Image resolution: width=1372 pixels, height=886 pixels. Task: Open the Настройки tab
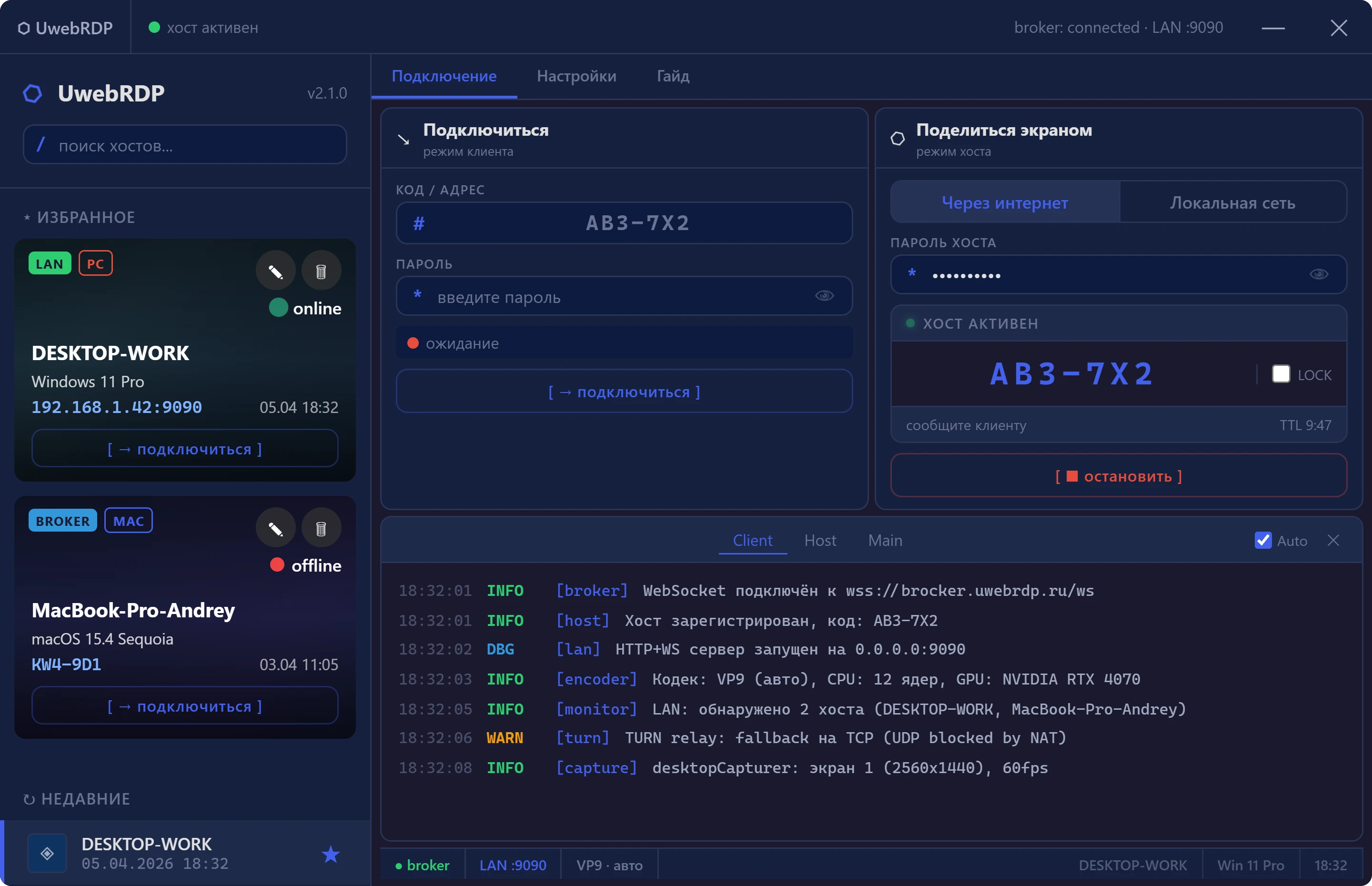[576, 77]
